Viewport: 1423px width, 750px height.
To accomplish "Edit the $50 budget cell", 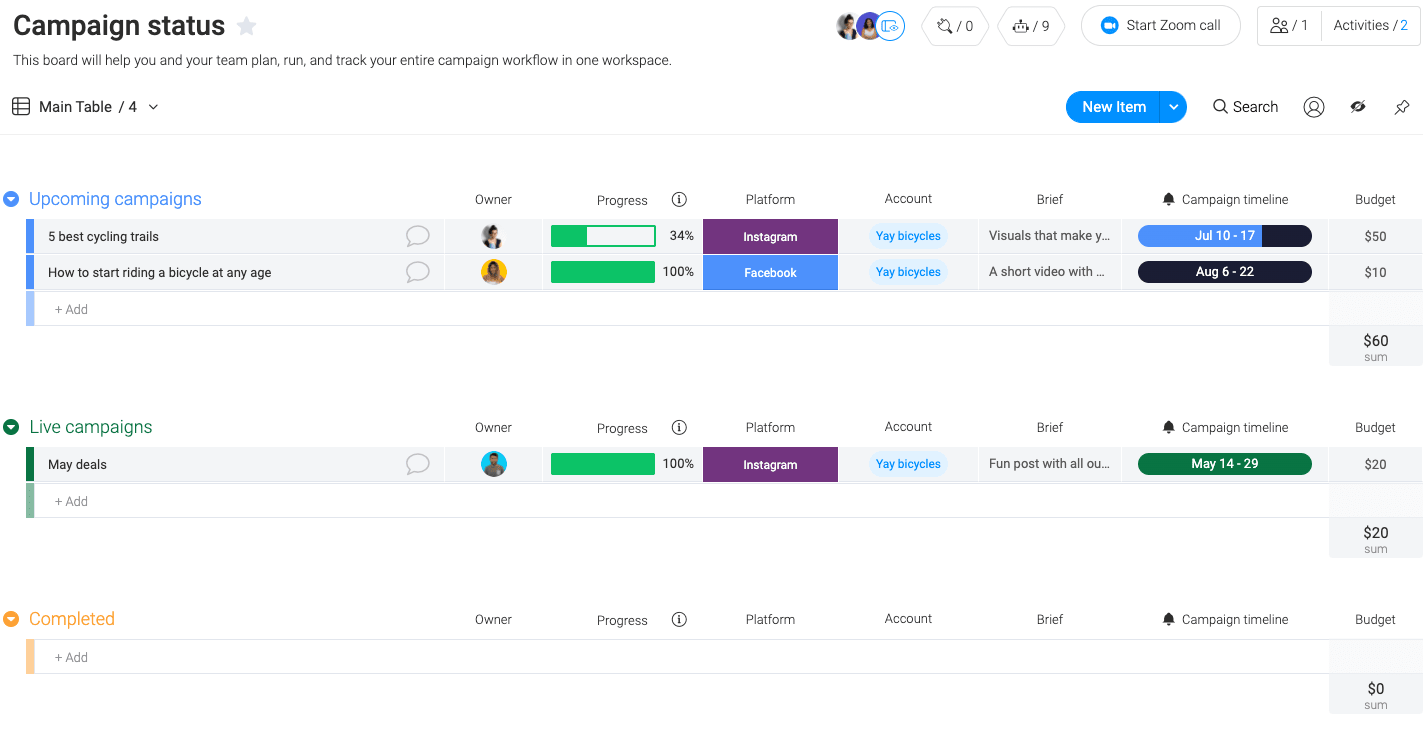I will 1375,236.
